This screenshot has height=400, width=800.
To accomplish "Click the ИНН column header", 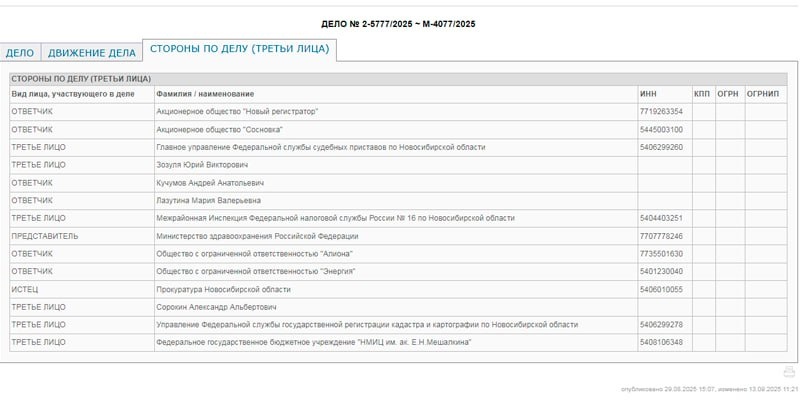I will [x=648, y=94].
